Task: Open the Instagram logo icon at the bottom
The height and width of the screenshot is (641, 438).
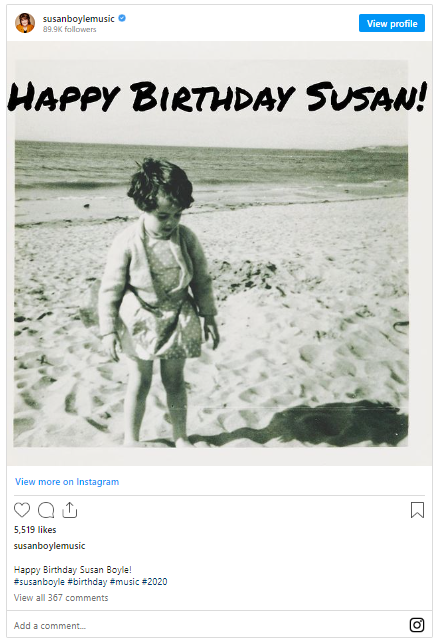Action: tap(417, 625)
